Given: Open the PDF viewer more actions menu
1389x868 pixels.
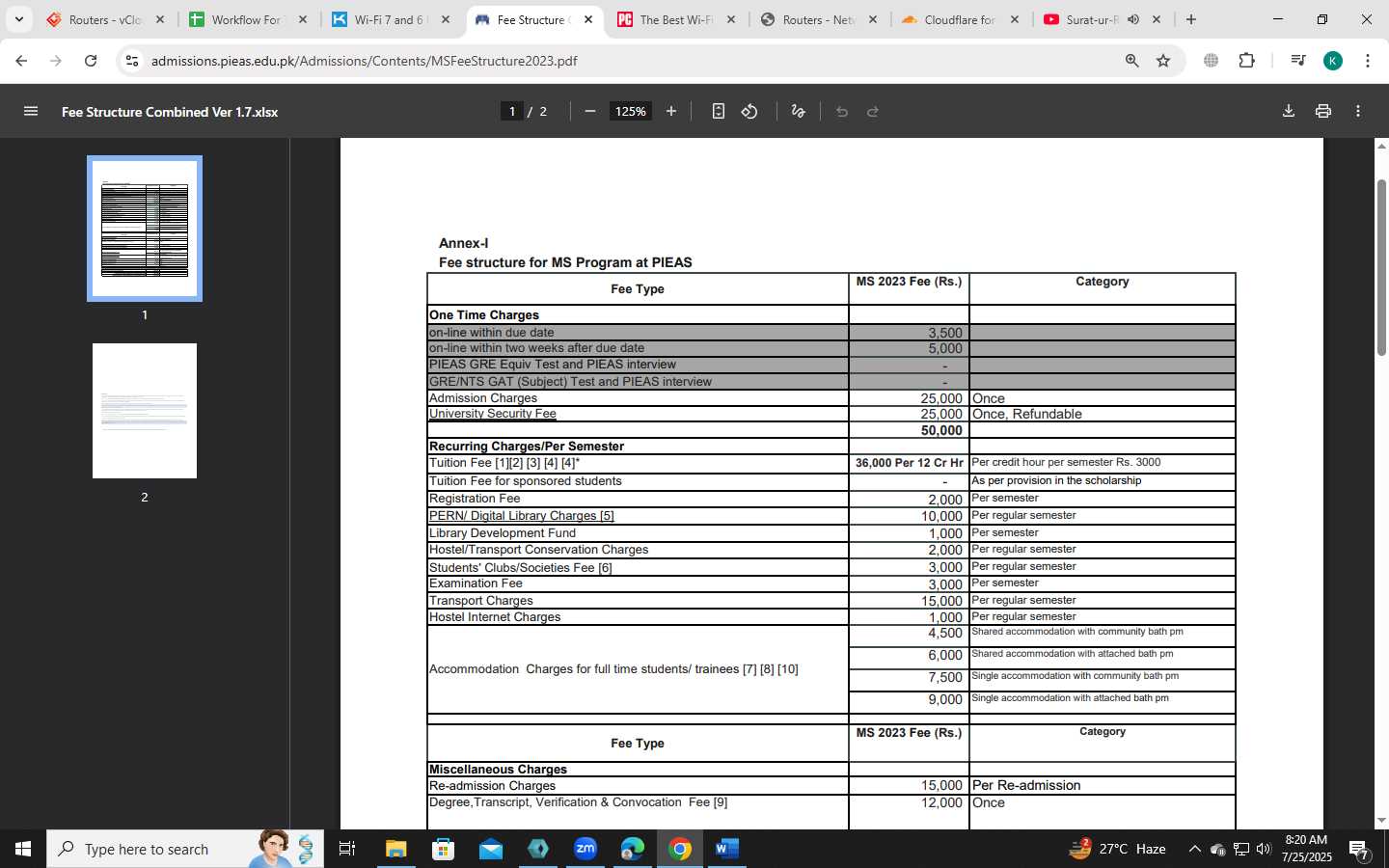Looking at the screenshot, I should coord(1358,112).
